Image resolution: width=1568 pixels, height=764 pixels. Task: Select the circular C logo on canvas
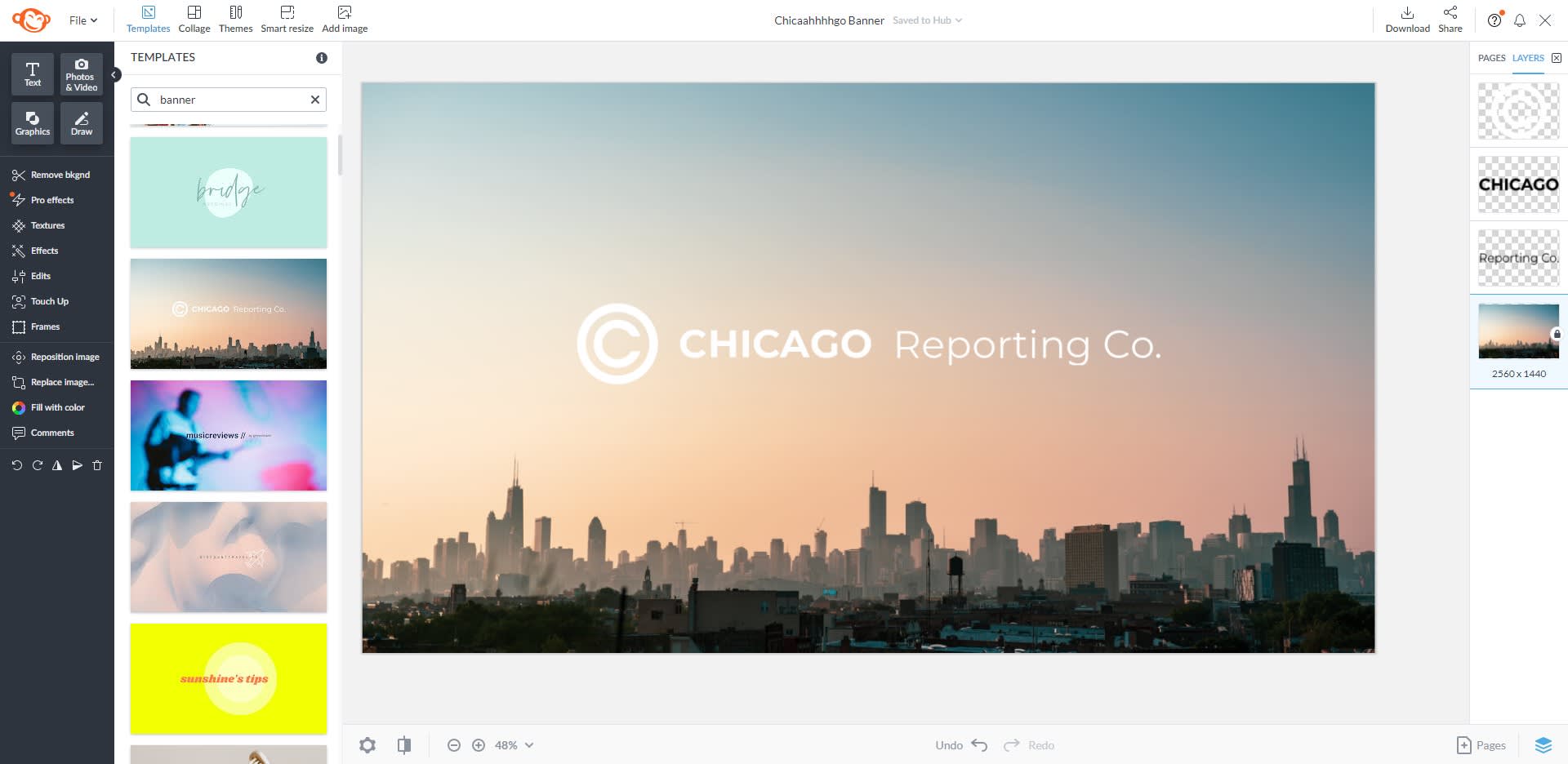(x=617, y=344)
